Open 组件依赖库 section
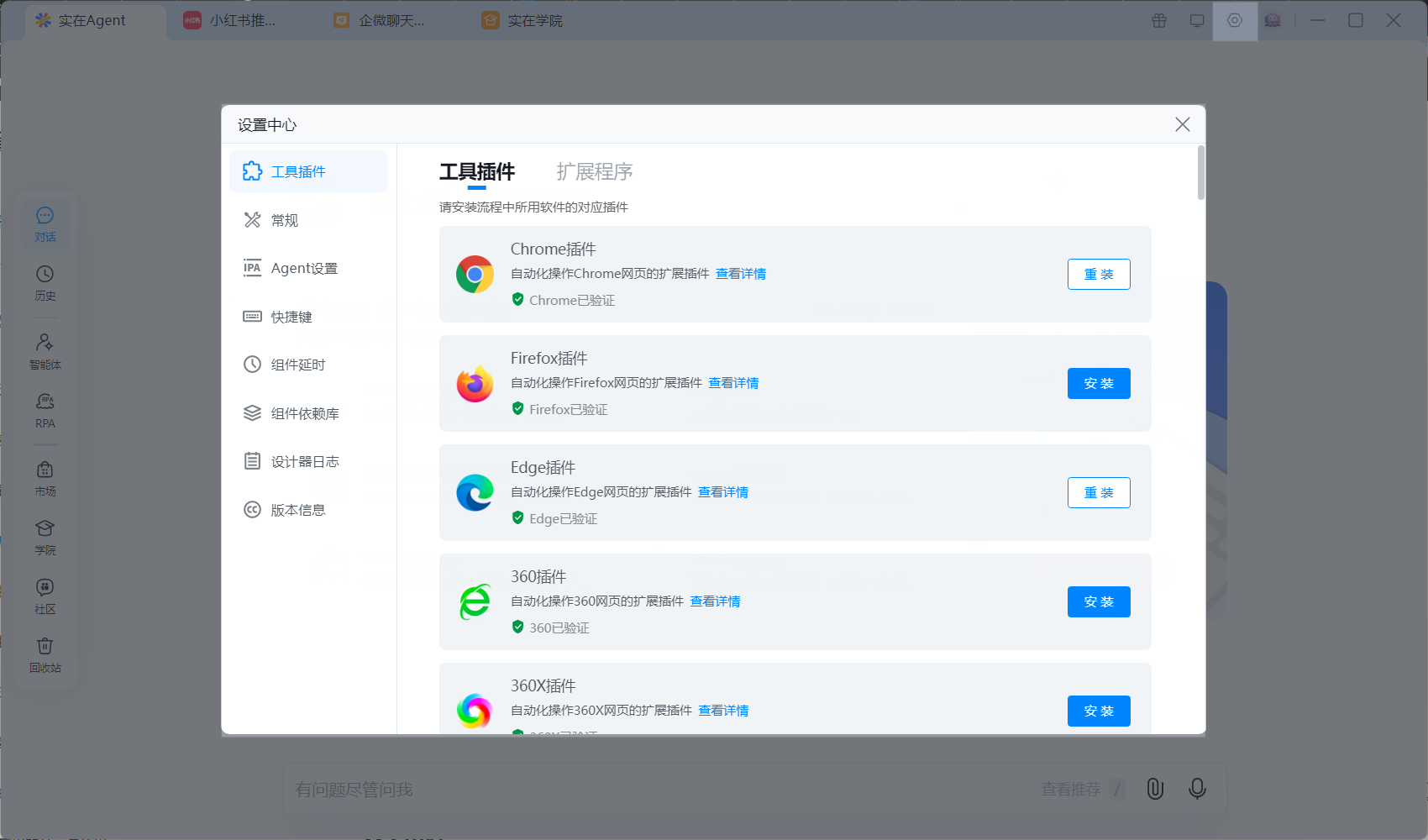 pyautogui.click(x=308, y=413)
